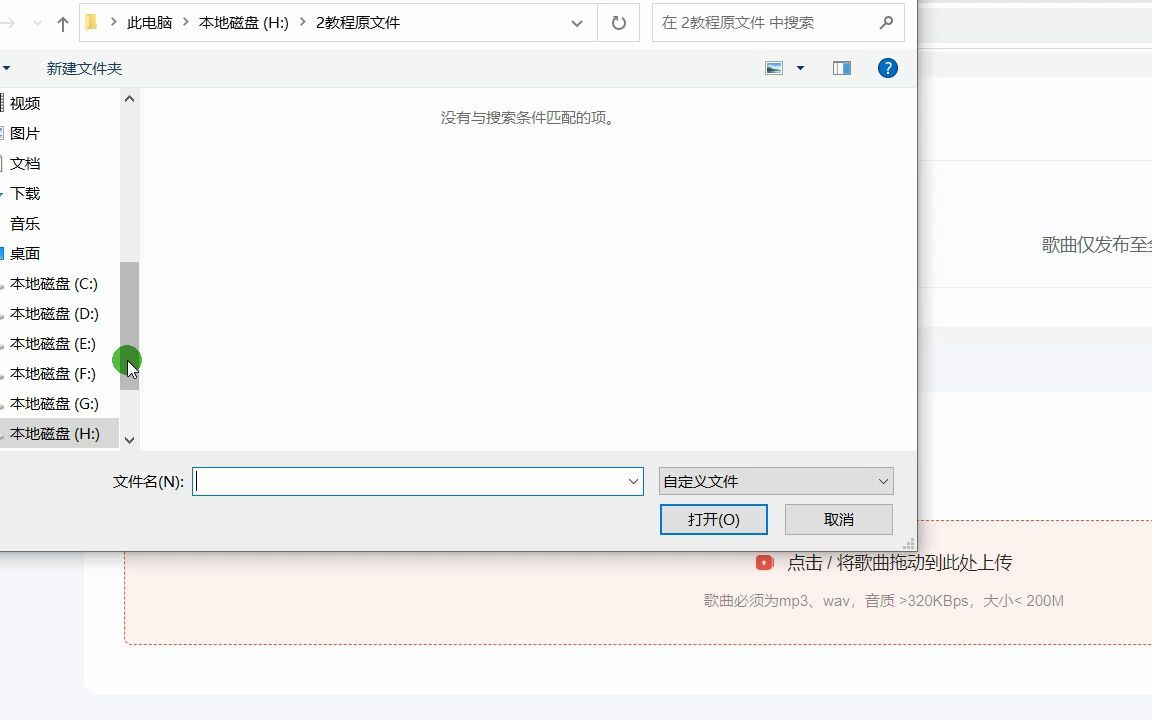Toggle the preview pane on
Image resolution: width=1152 pixels, height=720 pixels.
click(841, 68)
